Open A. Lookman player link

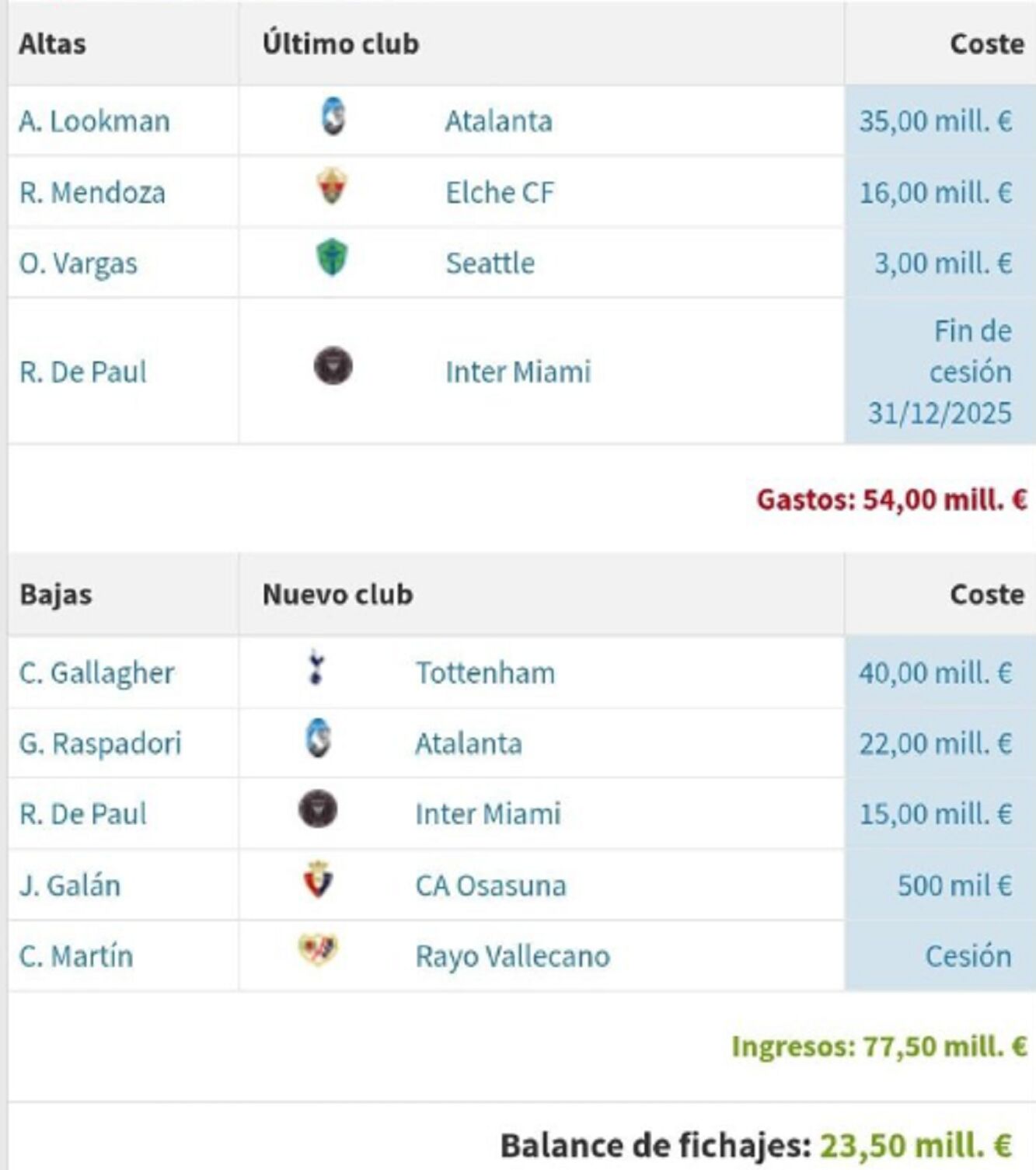(x=94, y=121)
